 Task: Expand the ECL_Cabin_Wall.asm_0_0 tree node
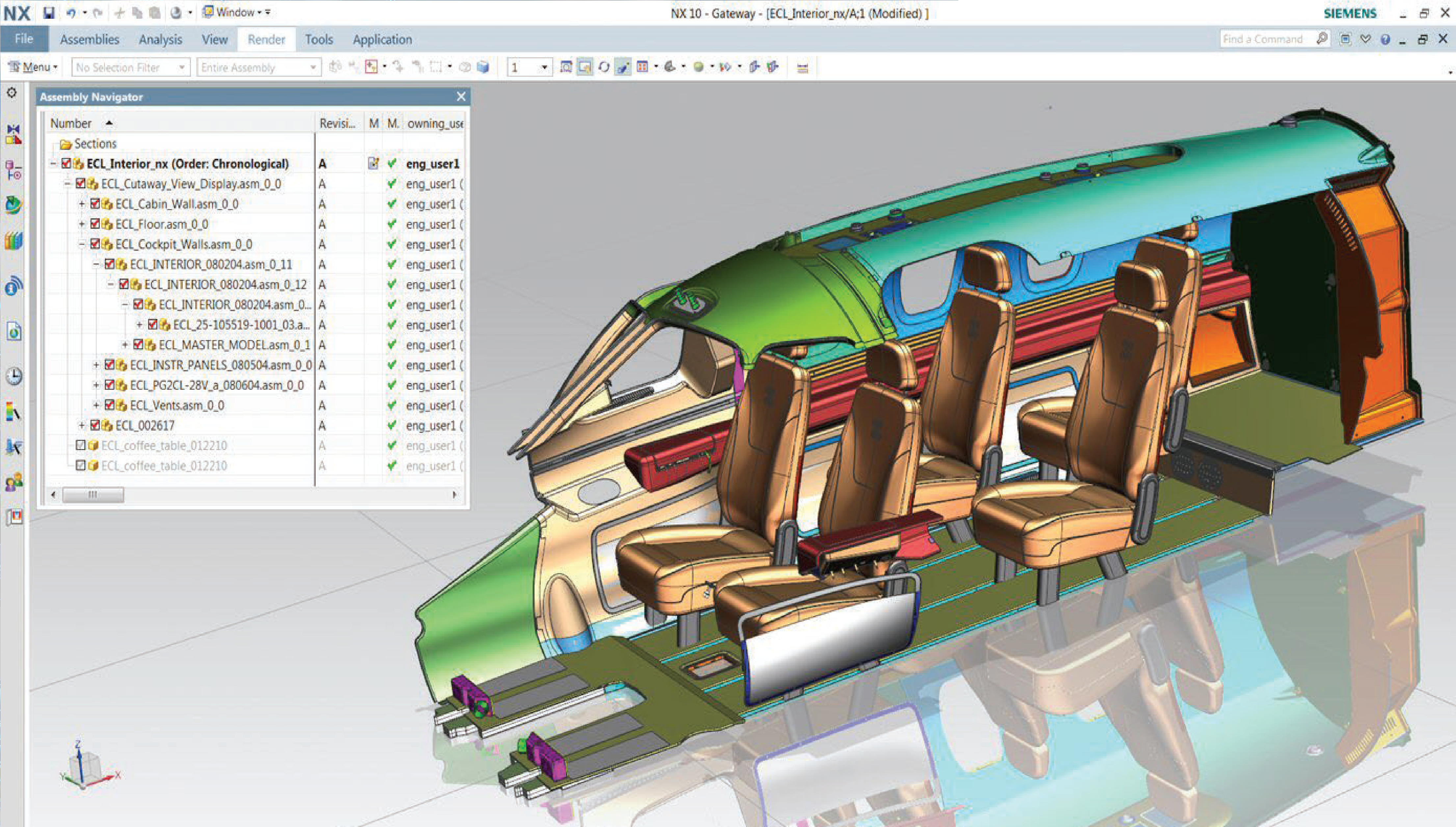pos(82,204)
